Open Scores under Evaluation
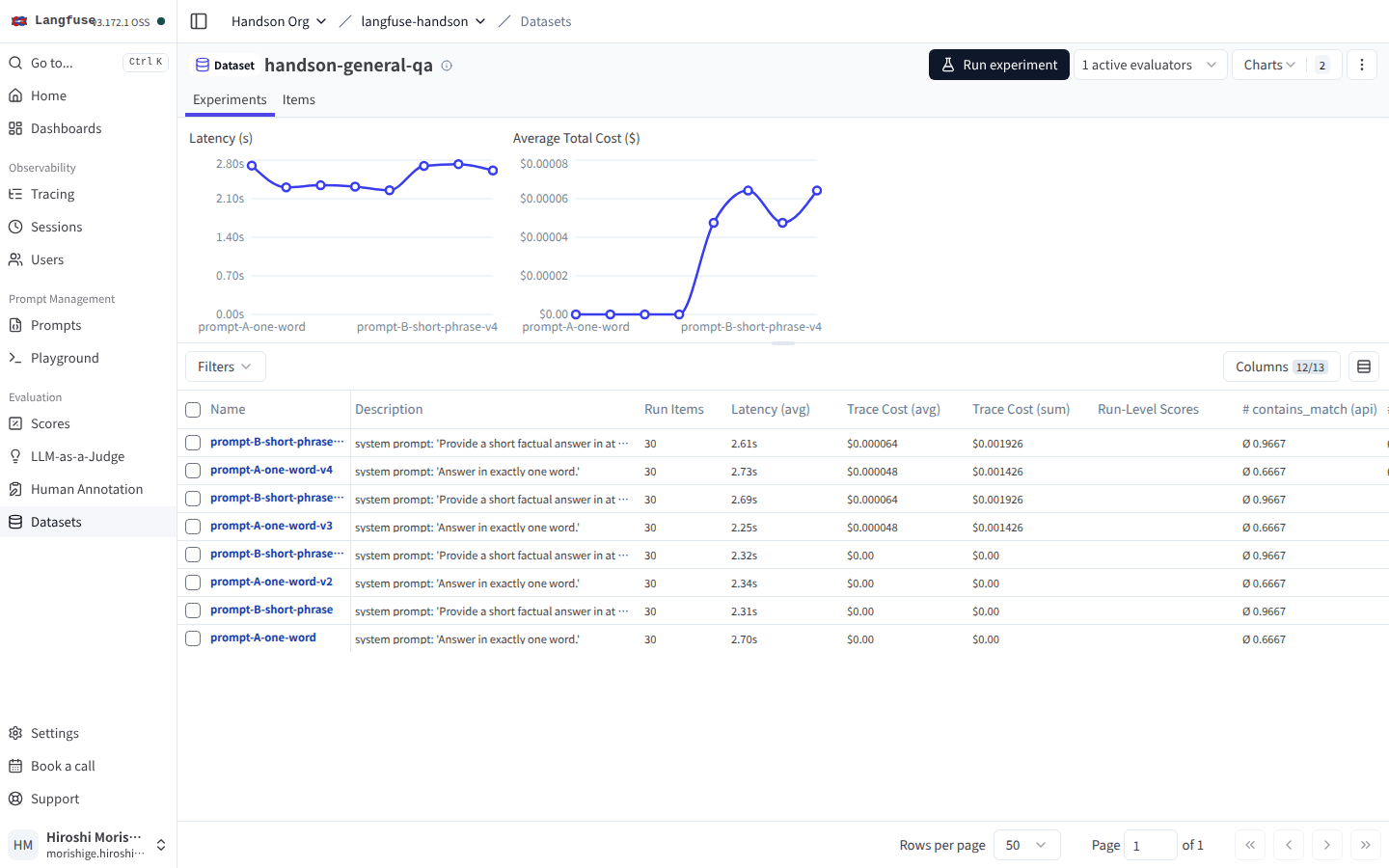1389x868 pixels. point(88,423)
